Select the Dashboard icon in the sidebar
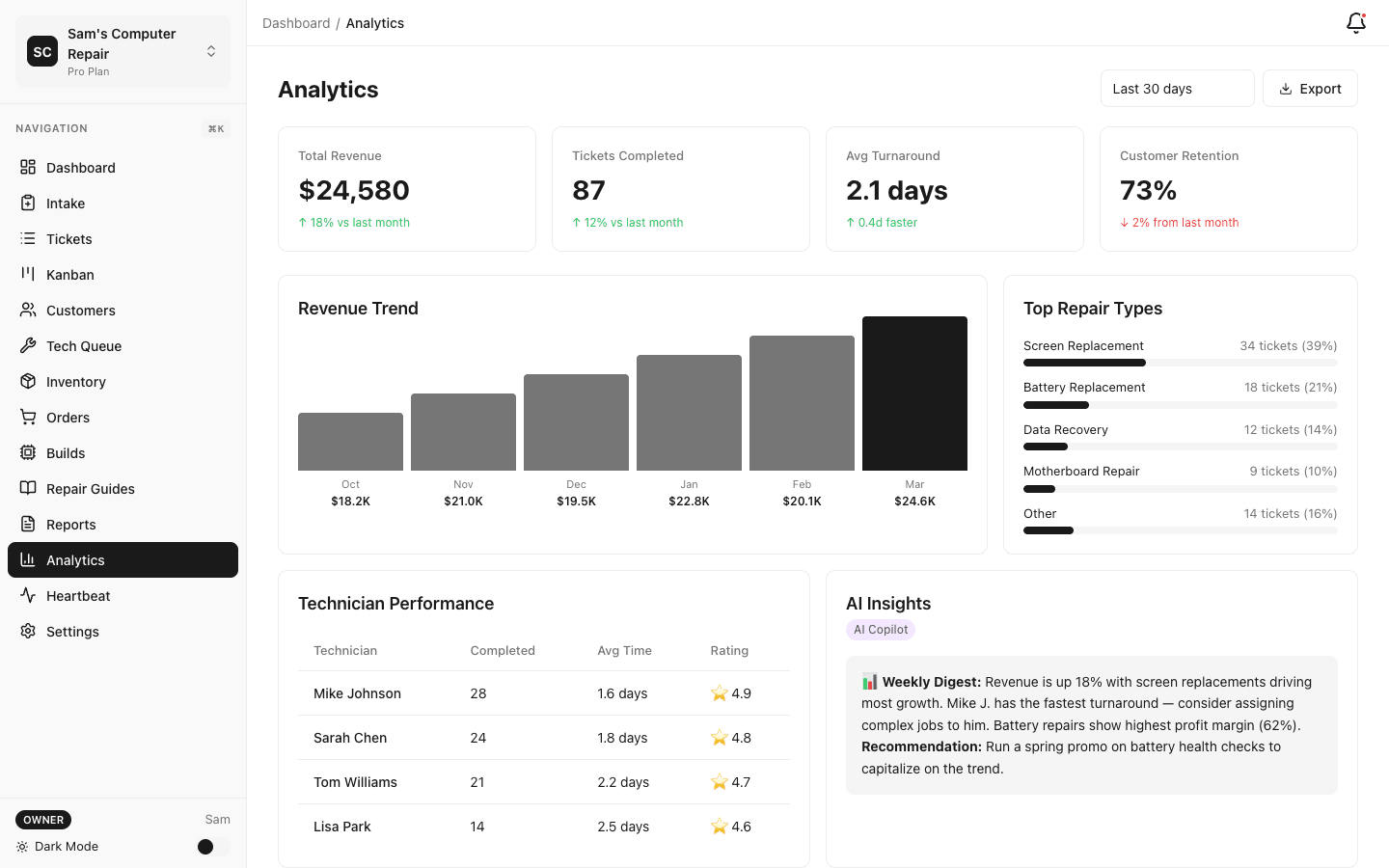This screenshot has height=868, width=1389. 30,167
